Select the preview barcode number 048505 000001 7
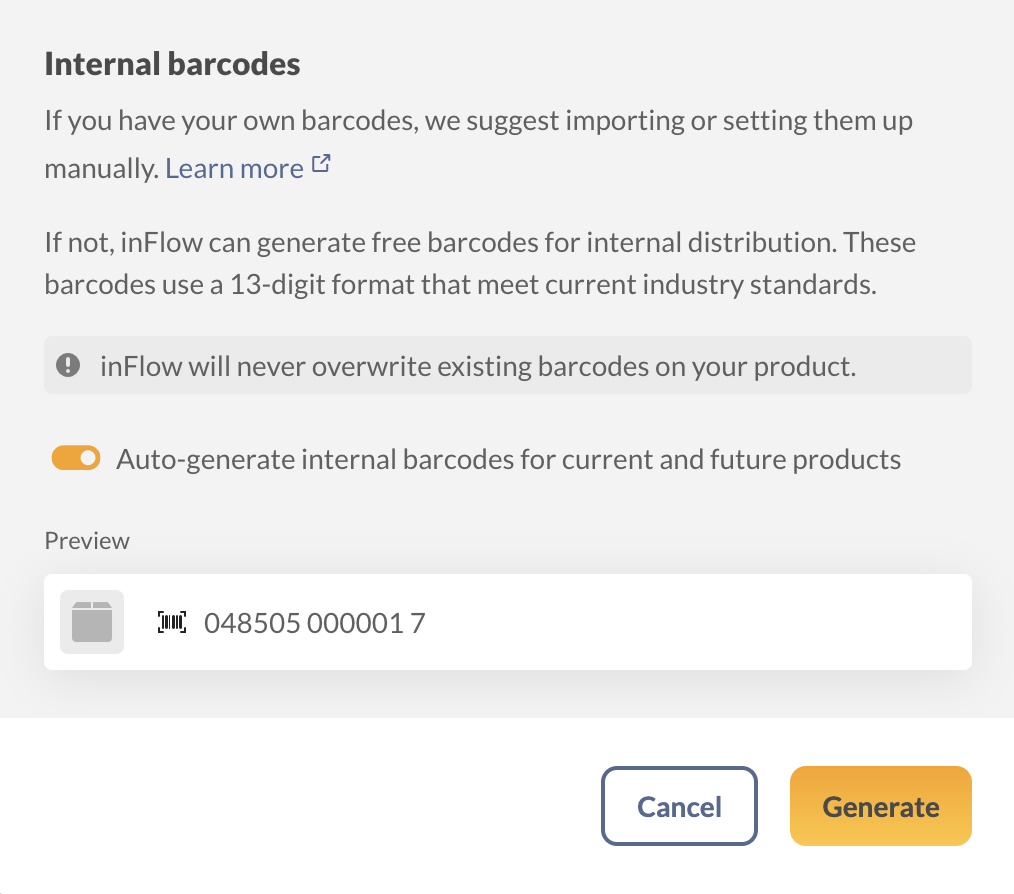The height and width of the screenshot is (894, 1014). click(x=314, y=624)
